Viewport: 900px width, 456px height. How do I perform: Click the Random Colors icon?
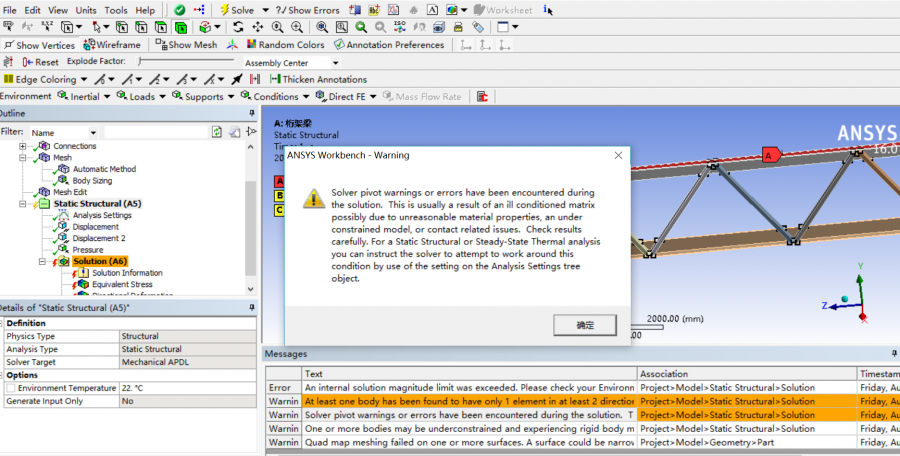point(251,45)
